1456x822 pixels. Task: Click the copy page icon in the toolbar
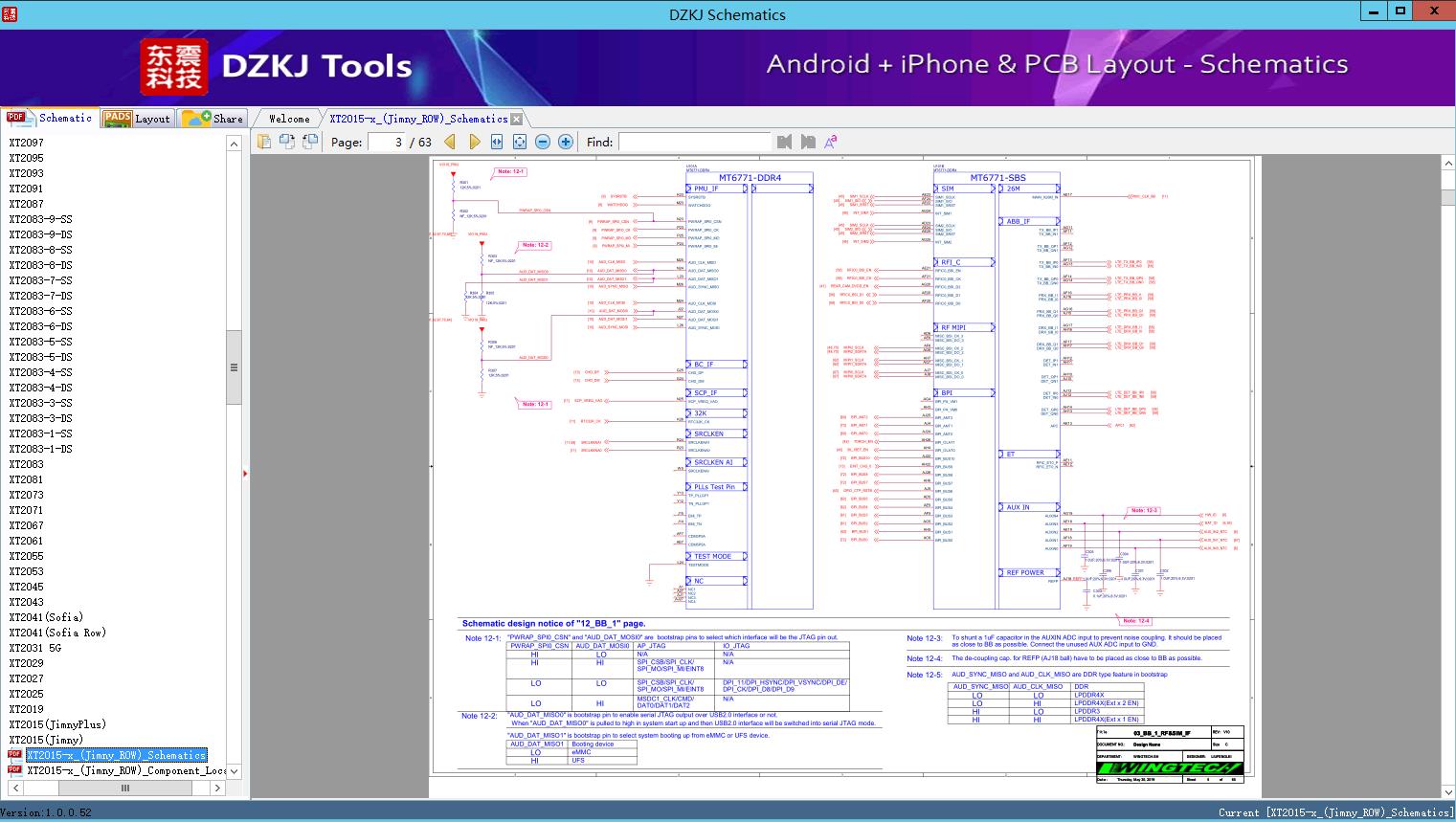(x=264, y=142)
